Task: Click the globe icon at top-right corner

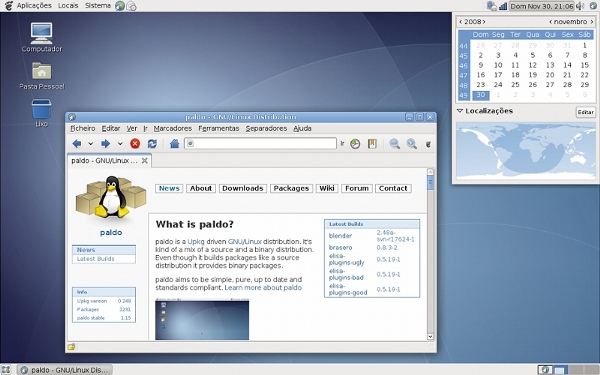Action: tap(593, 6)
